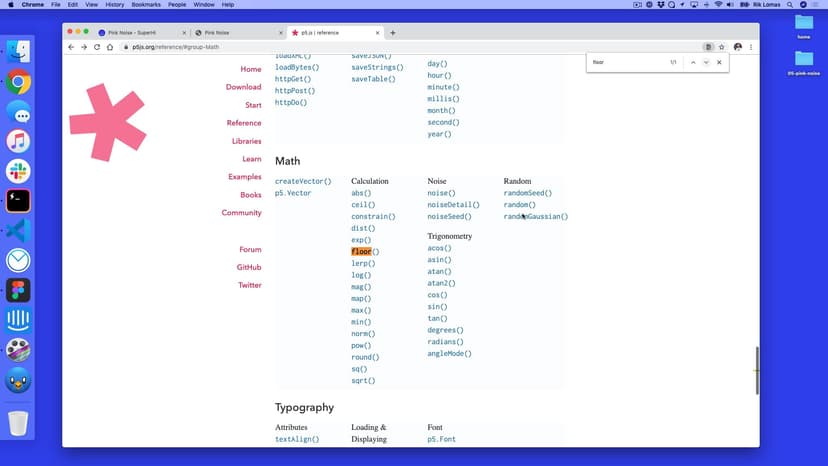Bookmark this page with the star icon
The height and width of the screenshot is (466, 828).
click(x=721, y=47)
